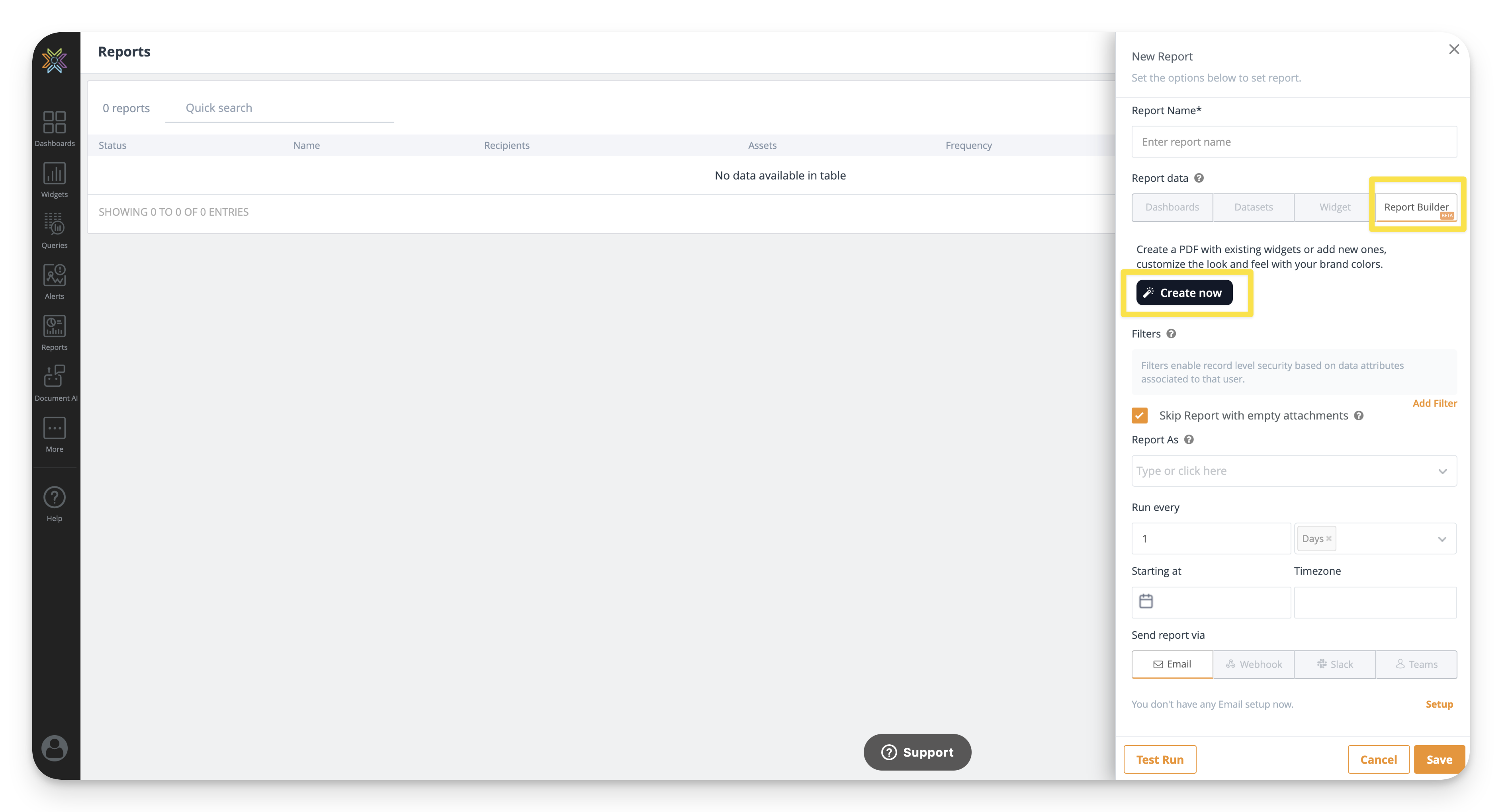This screenshot has height=812, width=1502.
Task: Click the Report data help icon
Action: [x=1199, y=178]
